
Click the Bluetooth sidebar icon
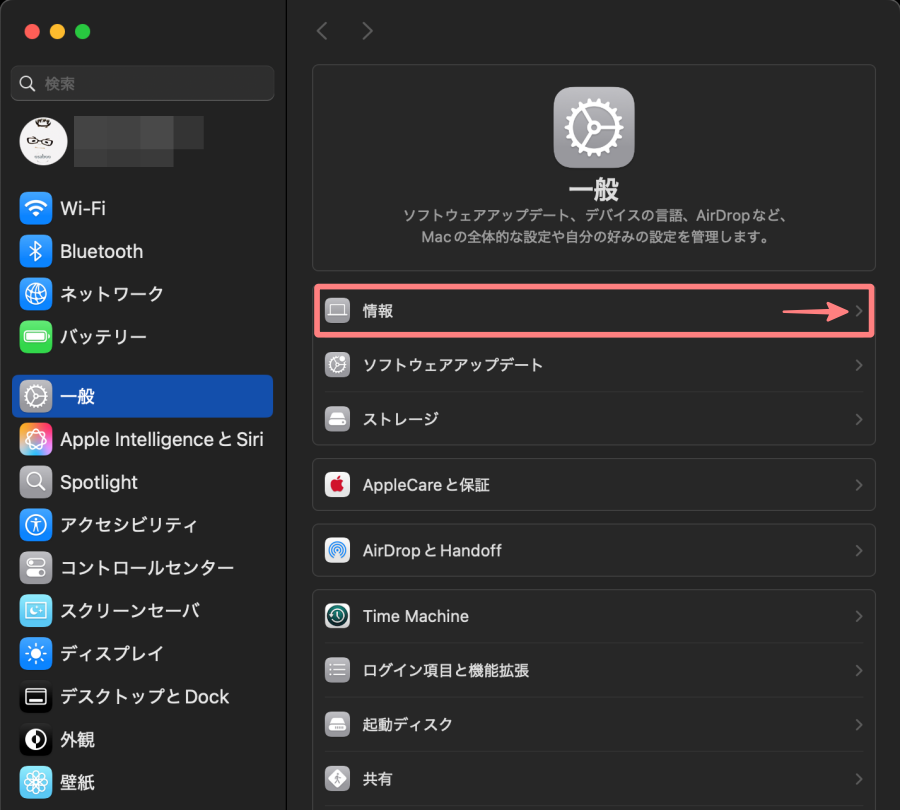pos(36,251)
